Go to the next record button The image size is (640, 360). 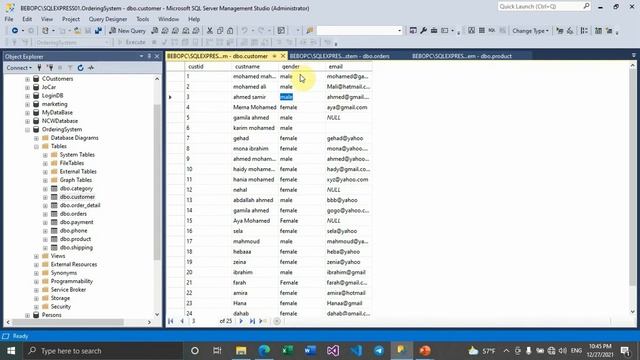(241, 321)
